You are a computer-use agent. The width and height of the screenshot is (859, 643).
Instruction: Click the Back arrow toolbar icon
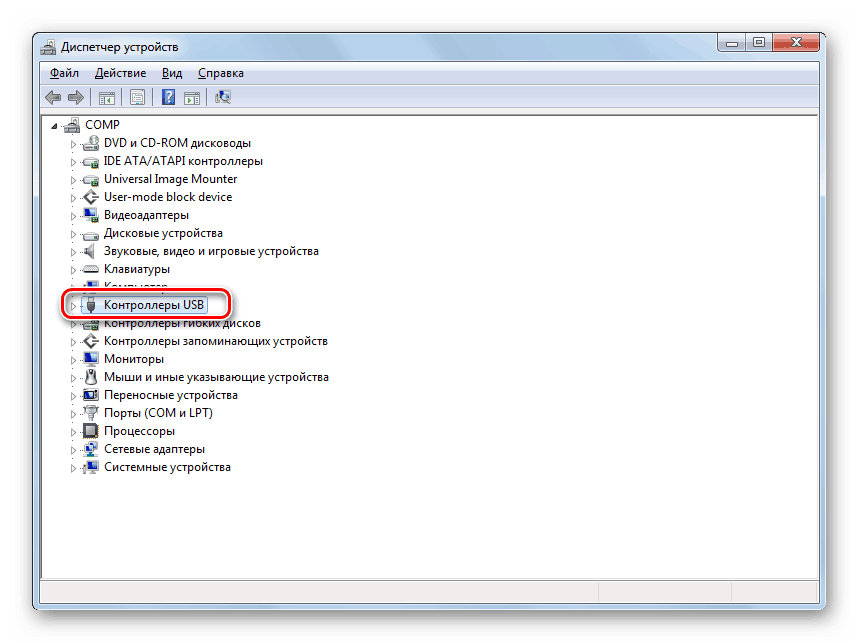click(53, 97)
